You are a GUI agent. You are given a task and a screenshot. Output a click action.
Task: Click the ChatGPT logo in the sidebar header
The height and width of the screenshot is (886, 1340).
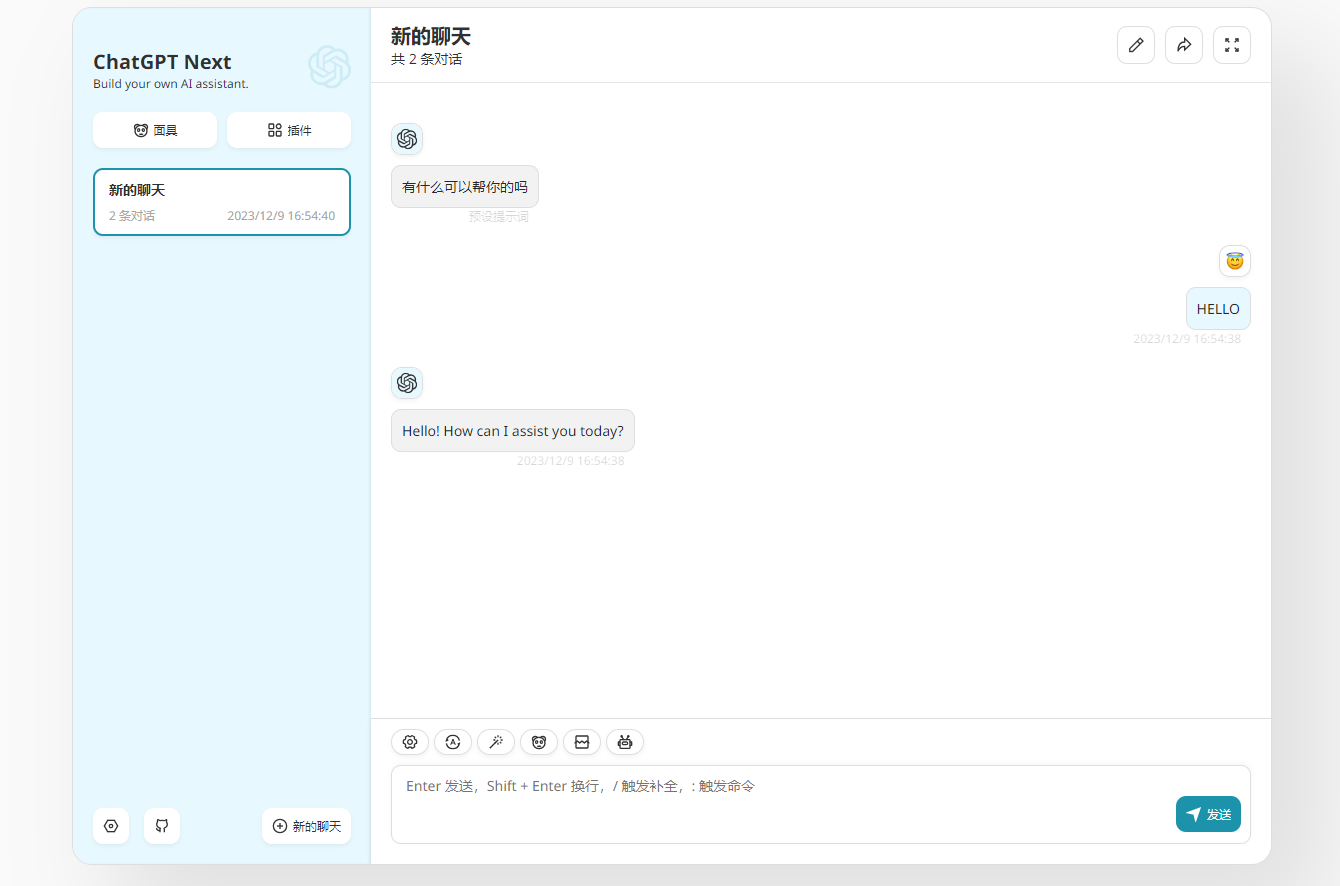(329, 67)
